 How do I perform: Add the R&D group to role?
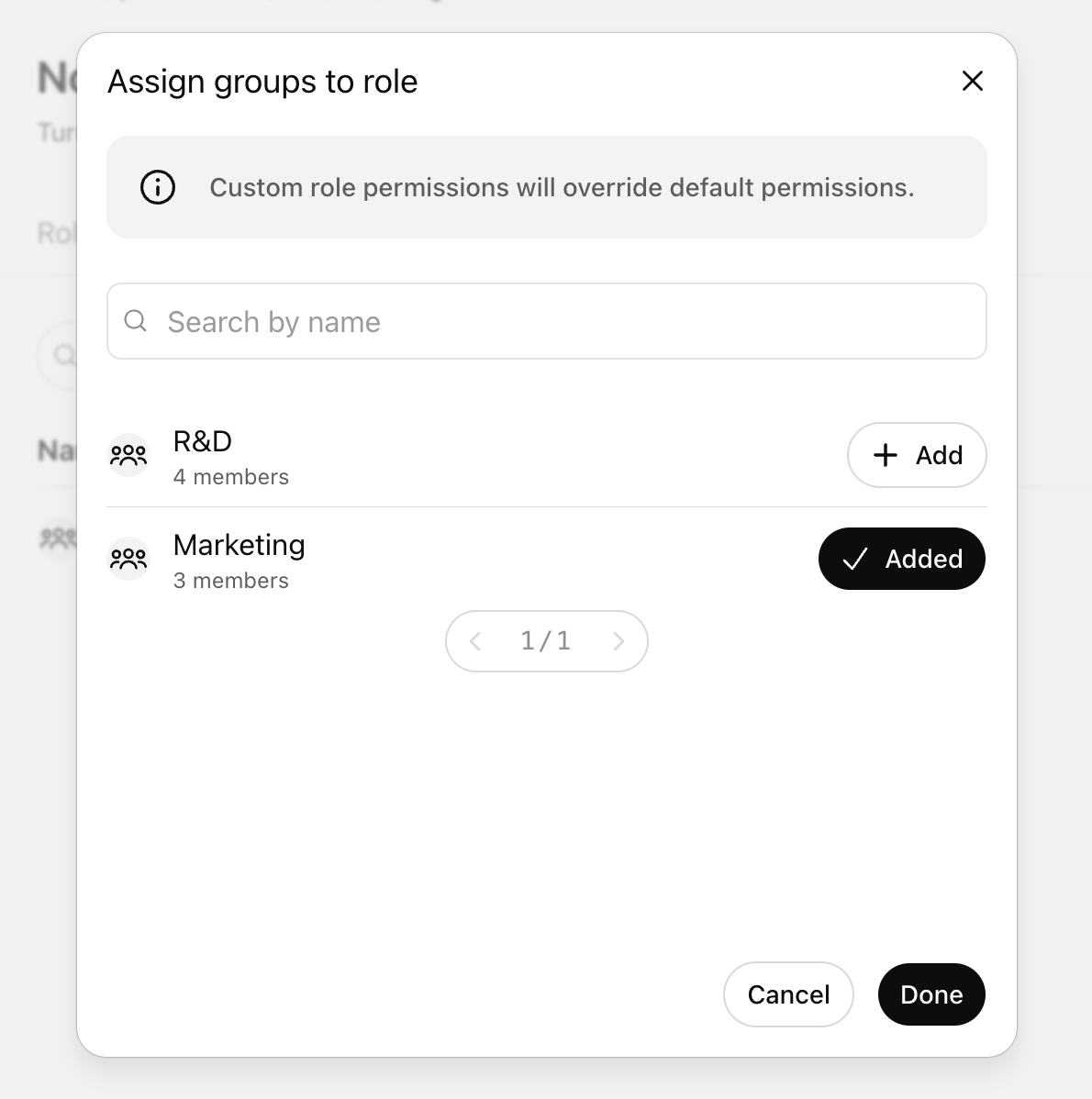pyautogui.click(x=917, y=455)
